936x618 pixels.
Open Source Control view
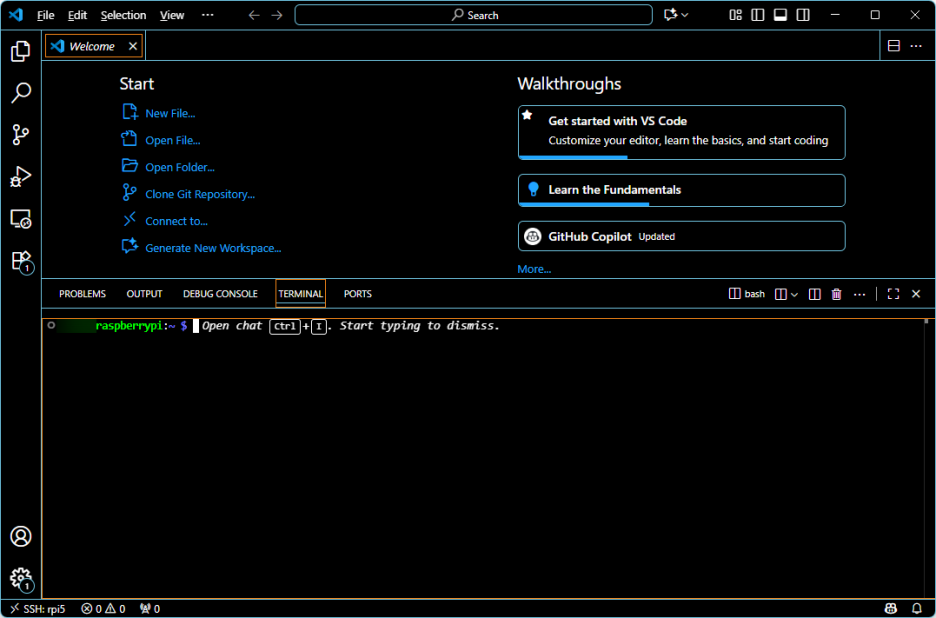(21, 135)
